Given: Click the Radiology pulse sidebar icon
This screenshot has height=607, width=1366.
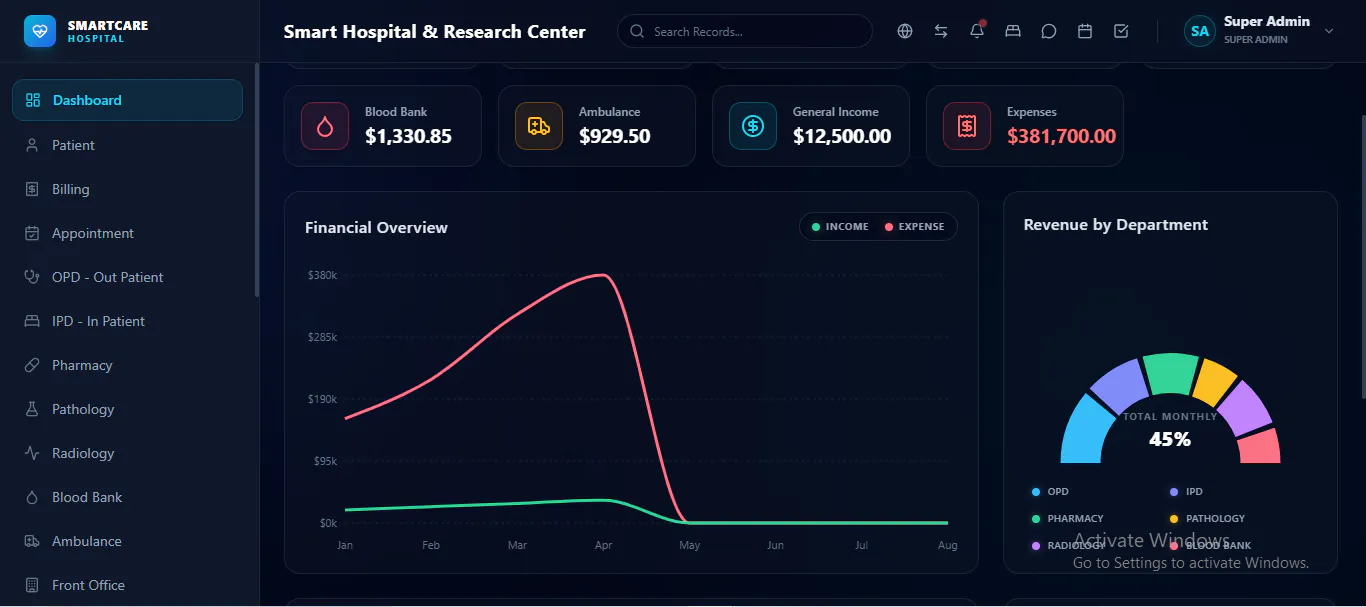Looking at the screenshot, I should 32,453.
